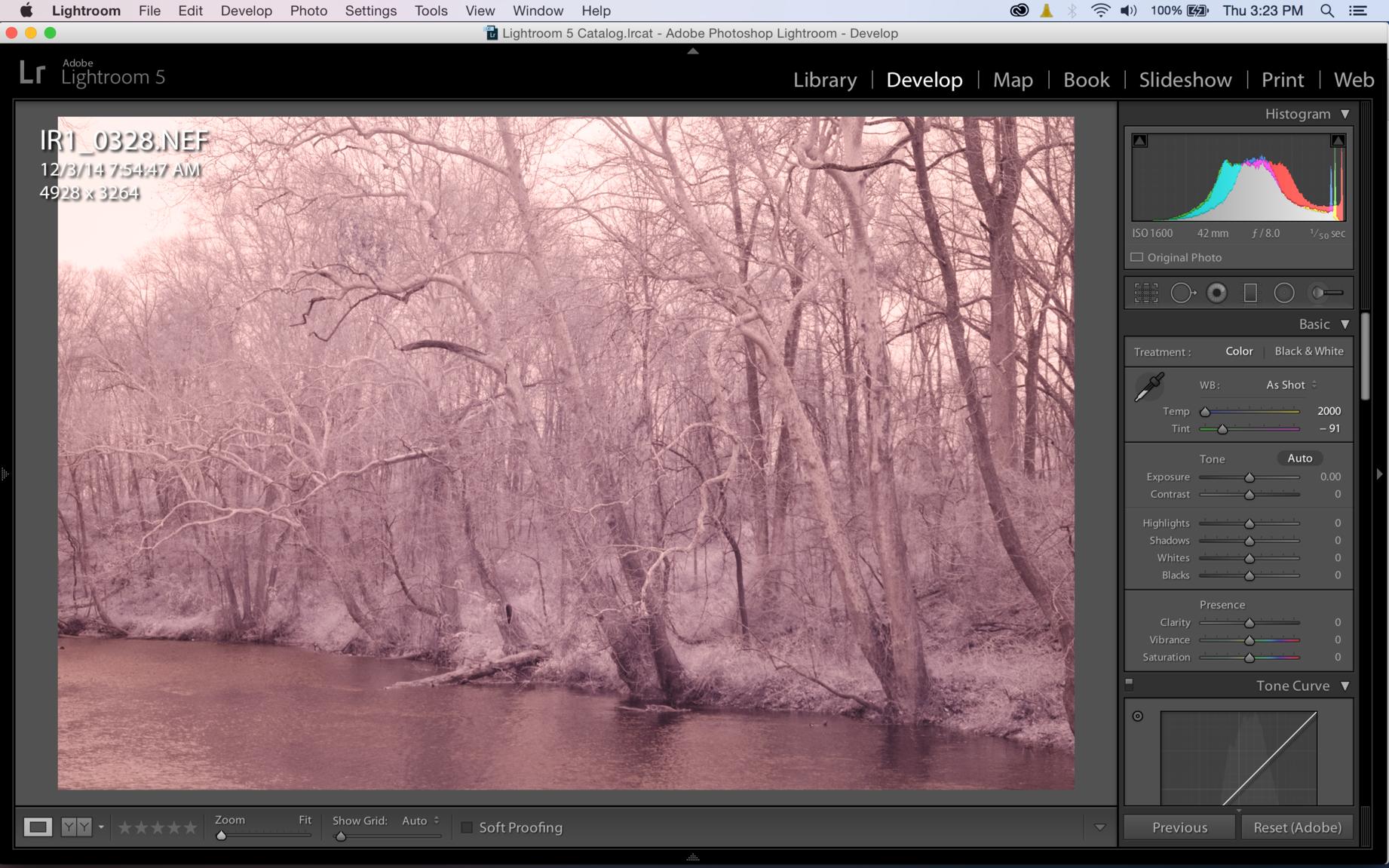The height and width of the screenshot is (868, 1389).
Task: Select the Spot Removal tool
Action: click(1182, 293)
